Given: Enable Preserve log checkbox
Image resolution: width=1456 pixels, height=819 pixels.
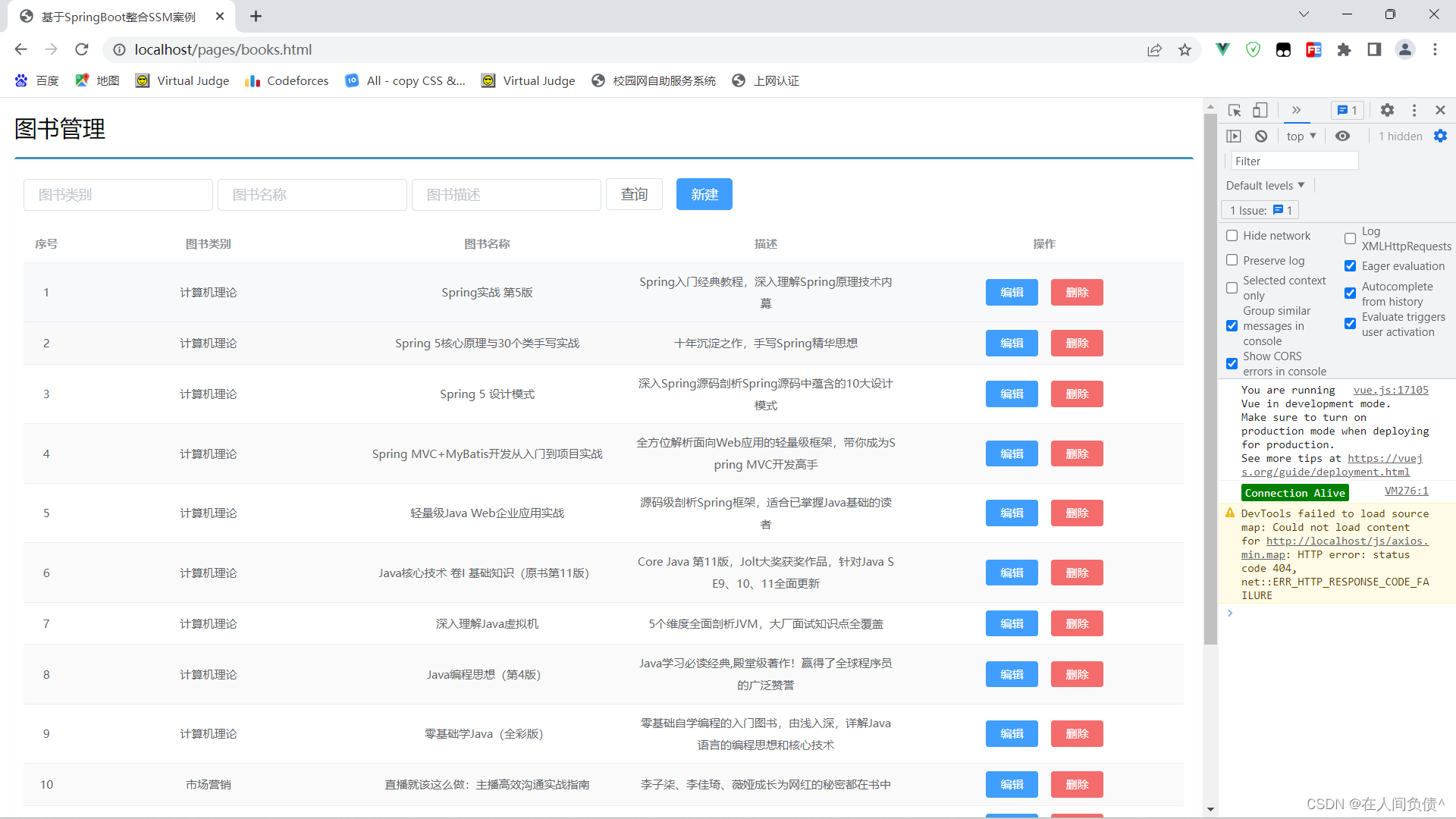Looking at the screenshot, I should pos(1232,260).
